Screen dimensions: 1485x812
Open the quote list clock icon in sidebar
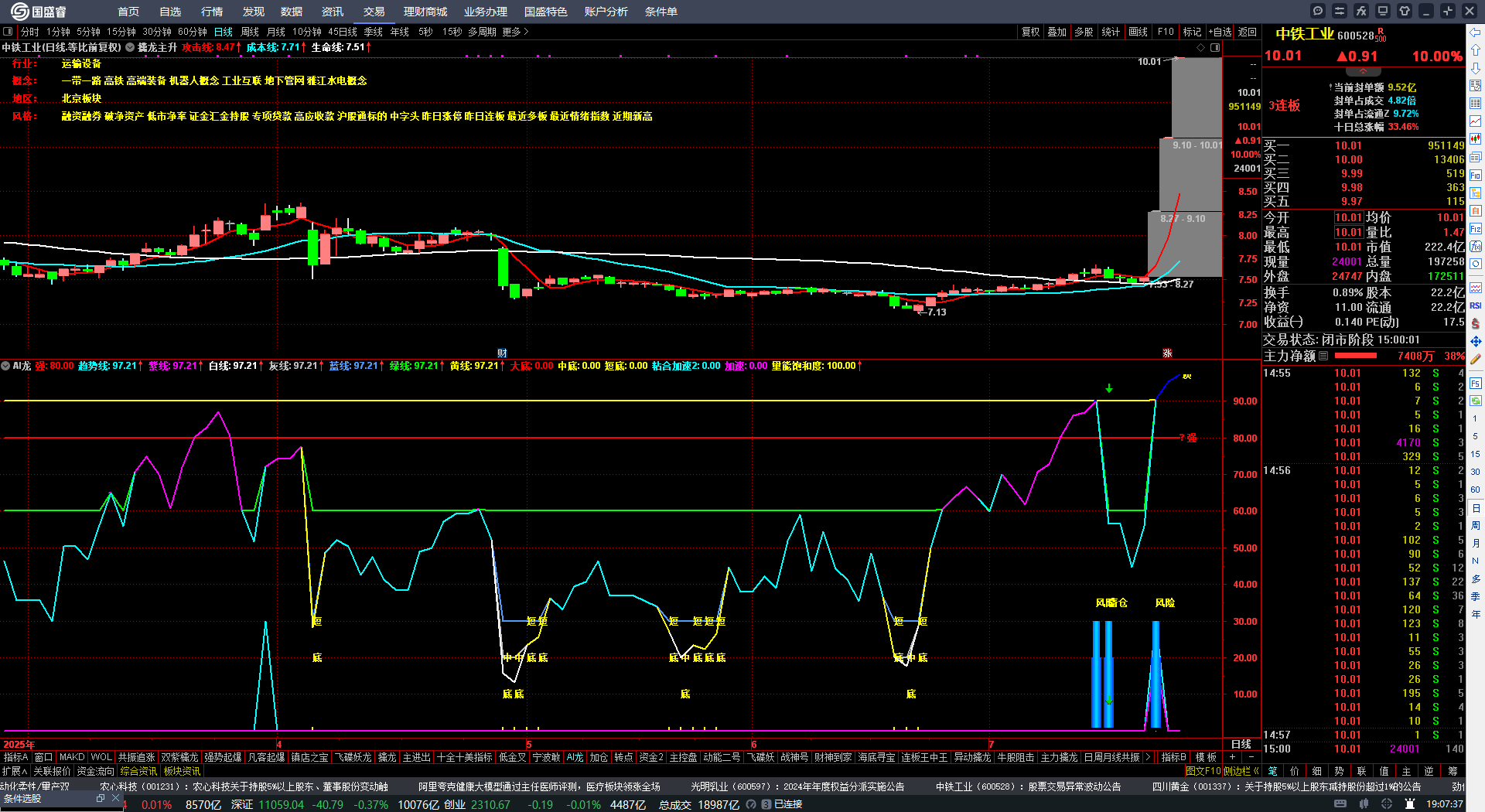coord(1476,86)
